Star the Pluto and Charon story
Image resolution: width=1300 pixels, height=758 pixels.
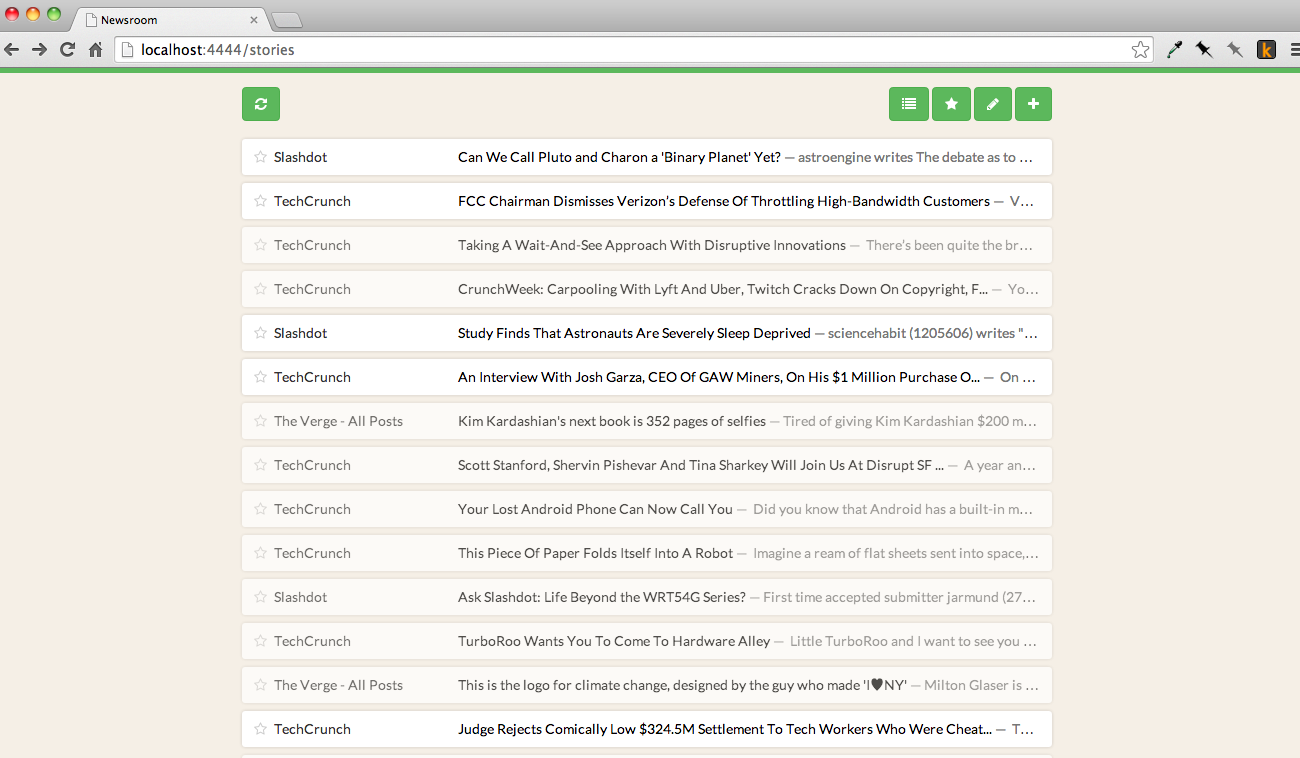click(260, 157)
